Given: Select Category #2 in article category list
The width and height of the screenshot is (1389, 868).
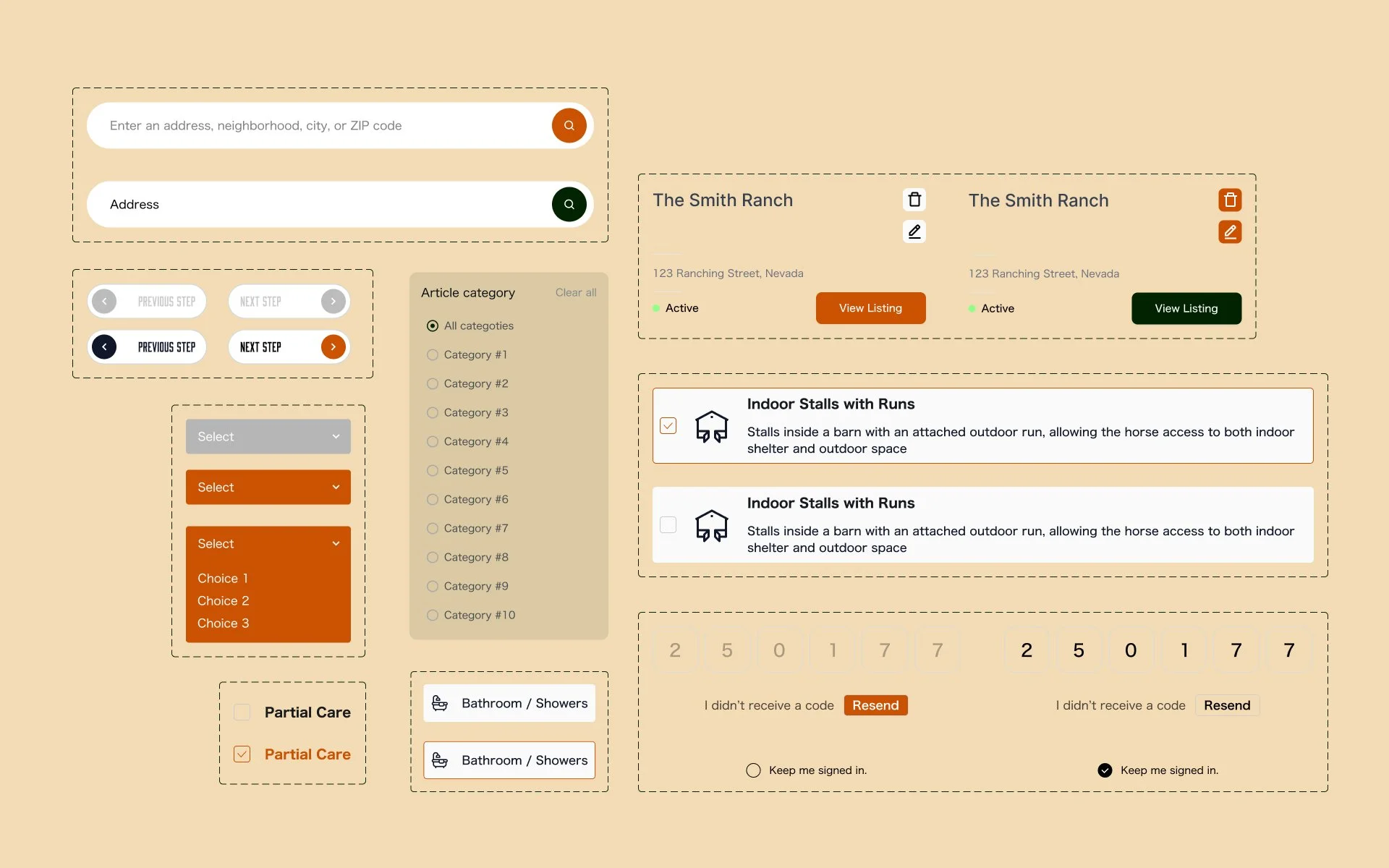Looking at the screenshot, I should pos(468,384).
